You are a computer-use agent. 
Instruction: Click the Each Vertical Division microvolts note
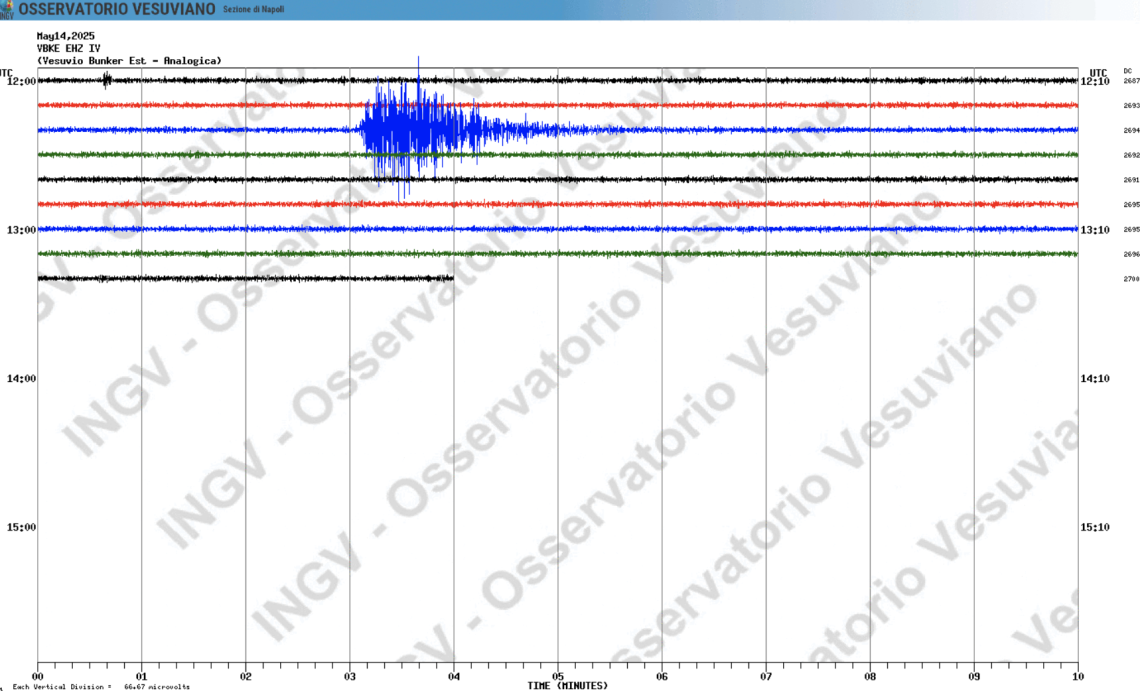coord(101,687)
